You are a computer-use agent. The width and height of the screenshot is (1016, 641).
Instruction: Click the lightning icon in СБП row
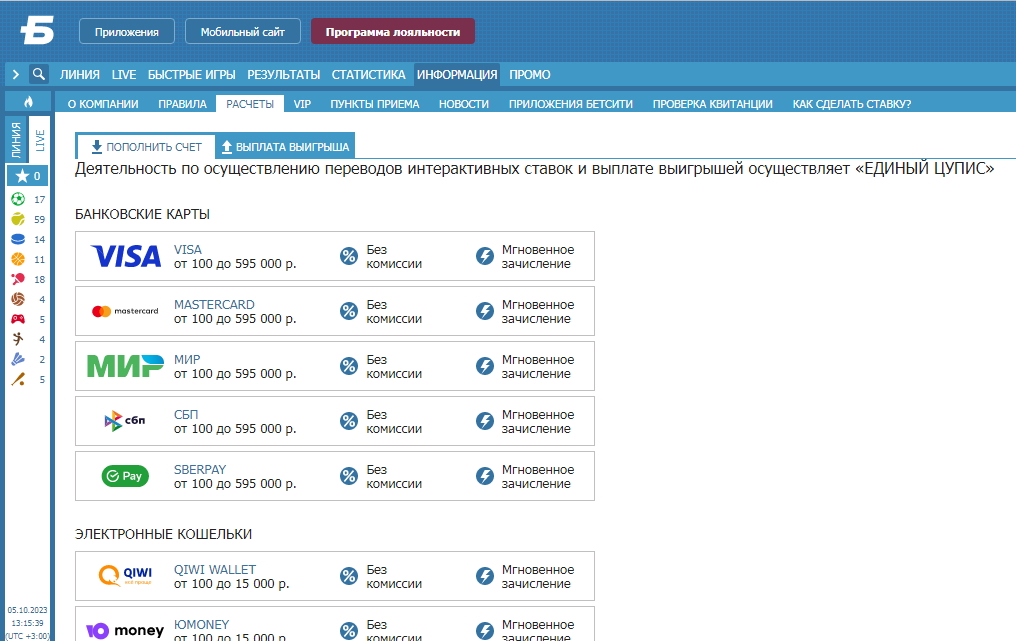[485, 421]
